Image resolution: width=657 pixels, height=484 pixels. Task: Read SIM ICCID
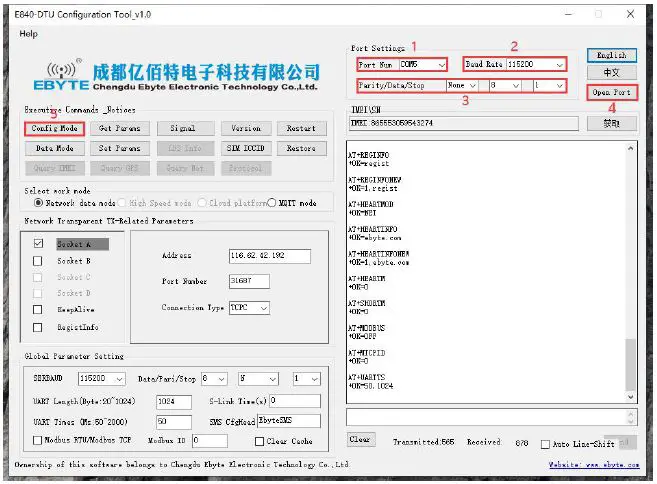pos(246,148)
